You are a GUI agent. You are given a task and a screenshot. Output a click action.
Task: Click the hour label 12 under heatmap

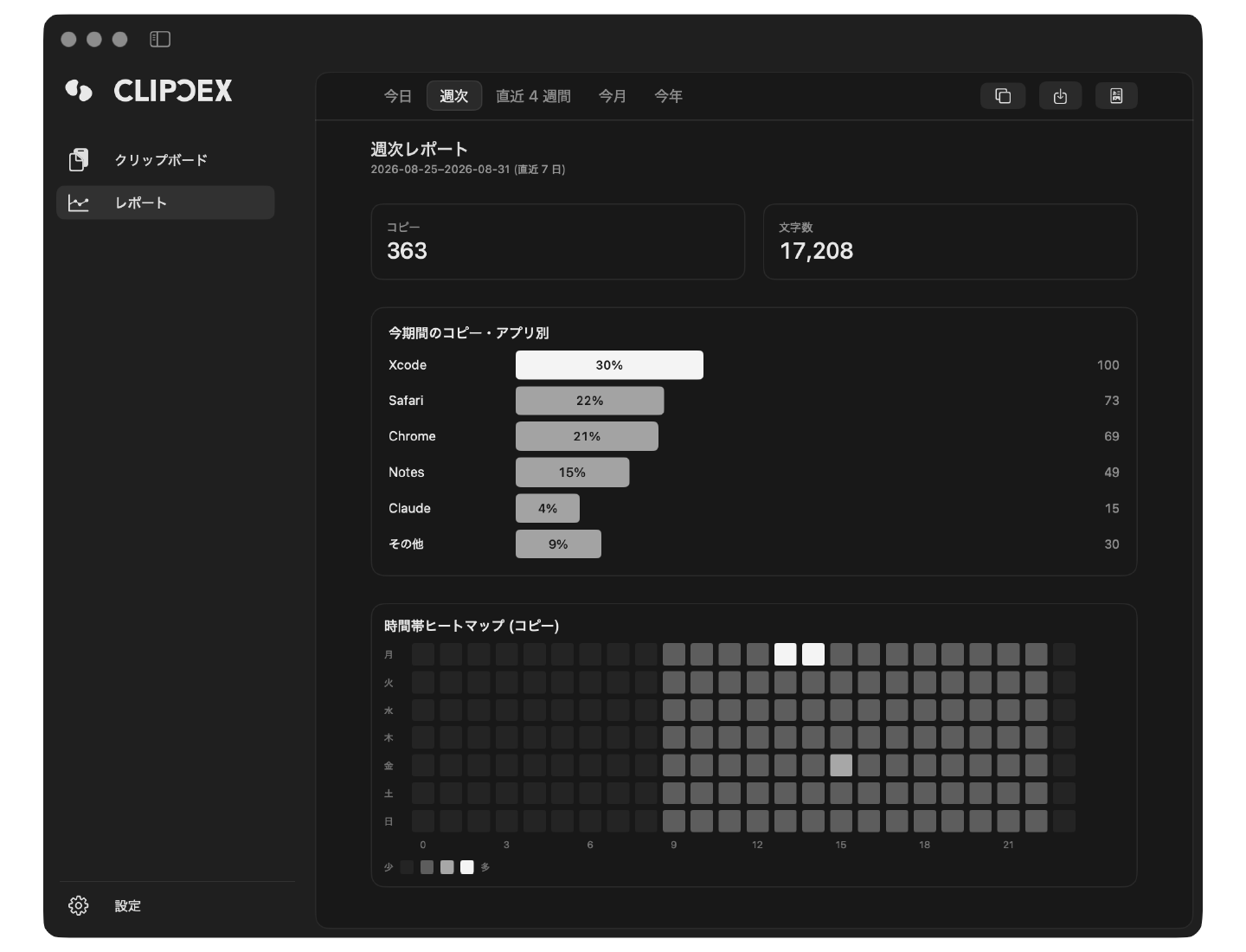(757, 845)
